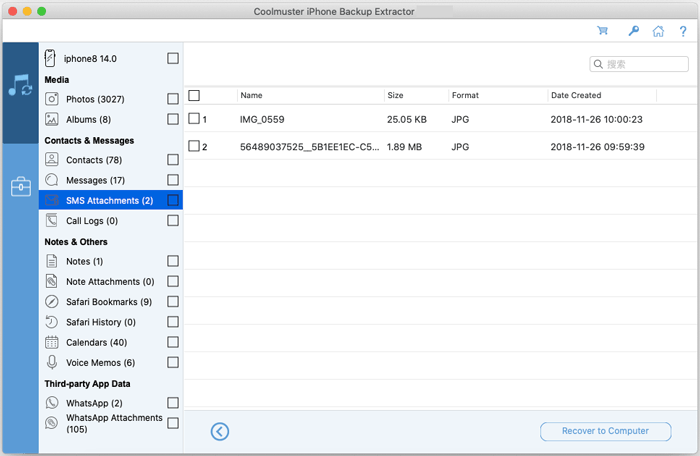The image size is (700, 456).
Task: Click the 2018-11-26 10:00:23 date cell
Action: (x=596, y=119)
